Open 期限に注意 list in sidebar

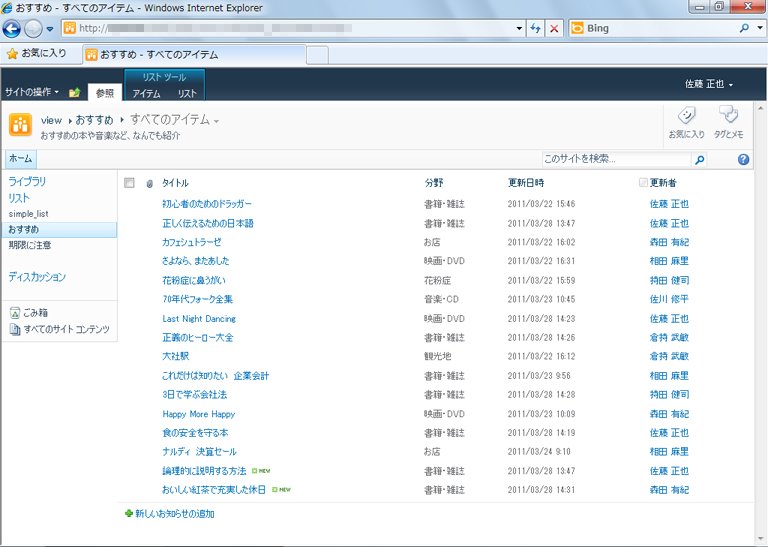coord(30,245)
